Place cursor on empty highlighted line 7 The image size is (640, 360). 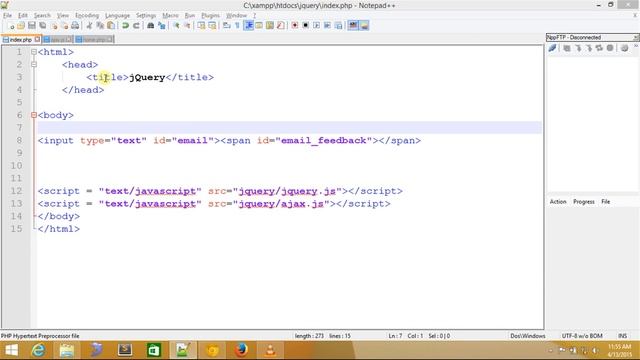(x=289, y=128)
